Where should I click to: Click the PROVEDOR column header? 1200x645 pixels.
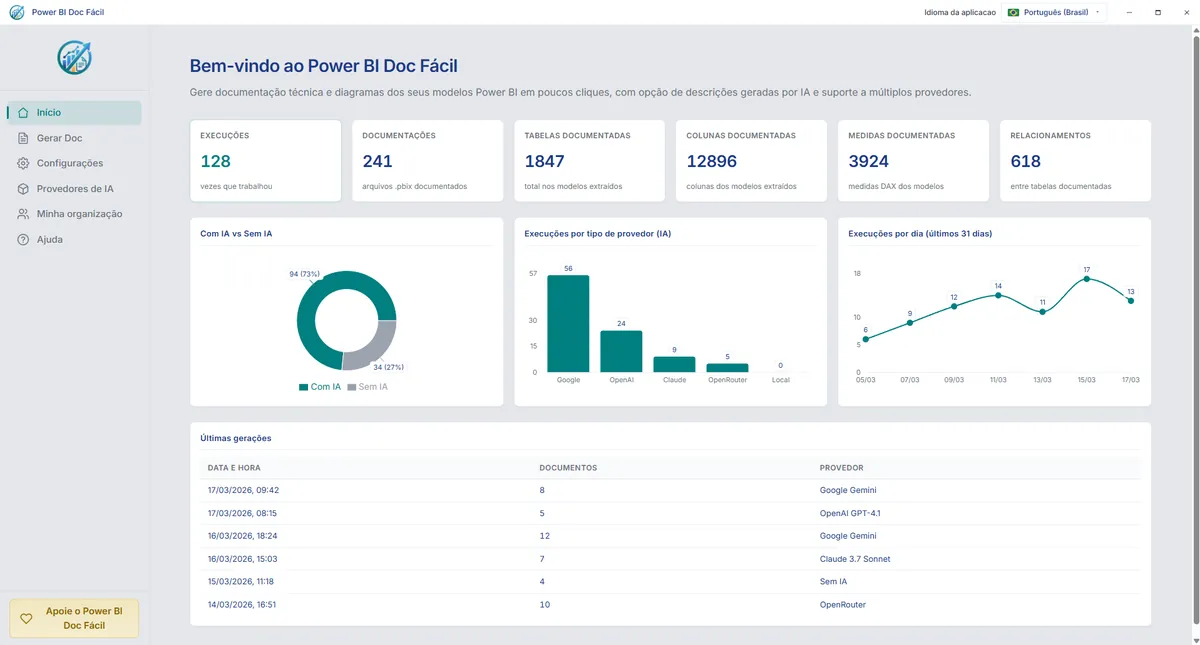pyautogui.click(x=841, y=468)
